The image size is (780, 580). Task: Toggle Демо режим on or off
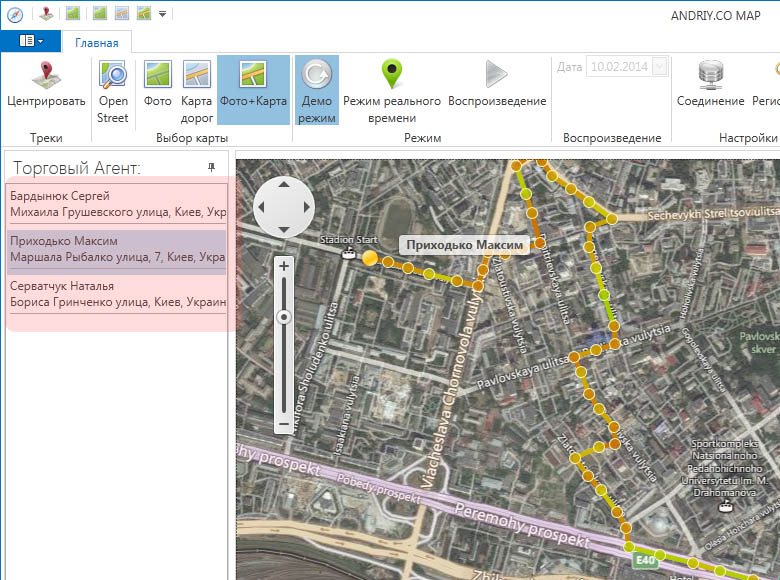point(317,90)
